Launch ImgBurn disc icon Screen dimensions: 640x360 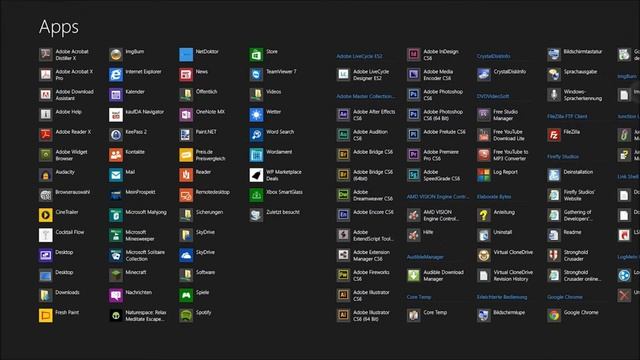click(x=116, y=54)
